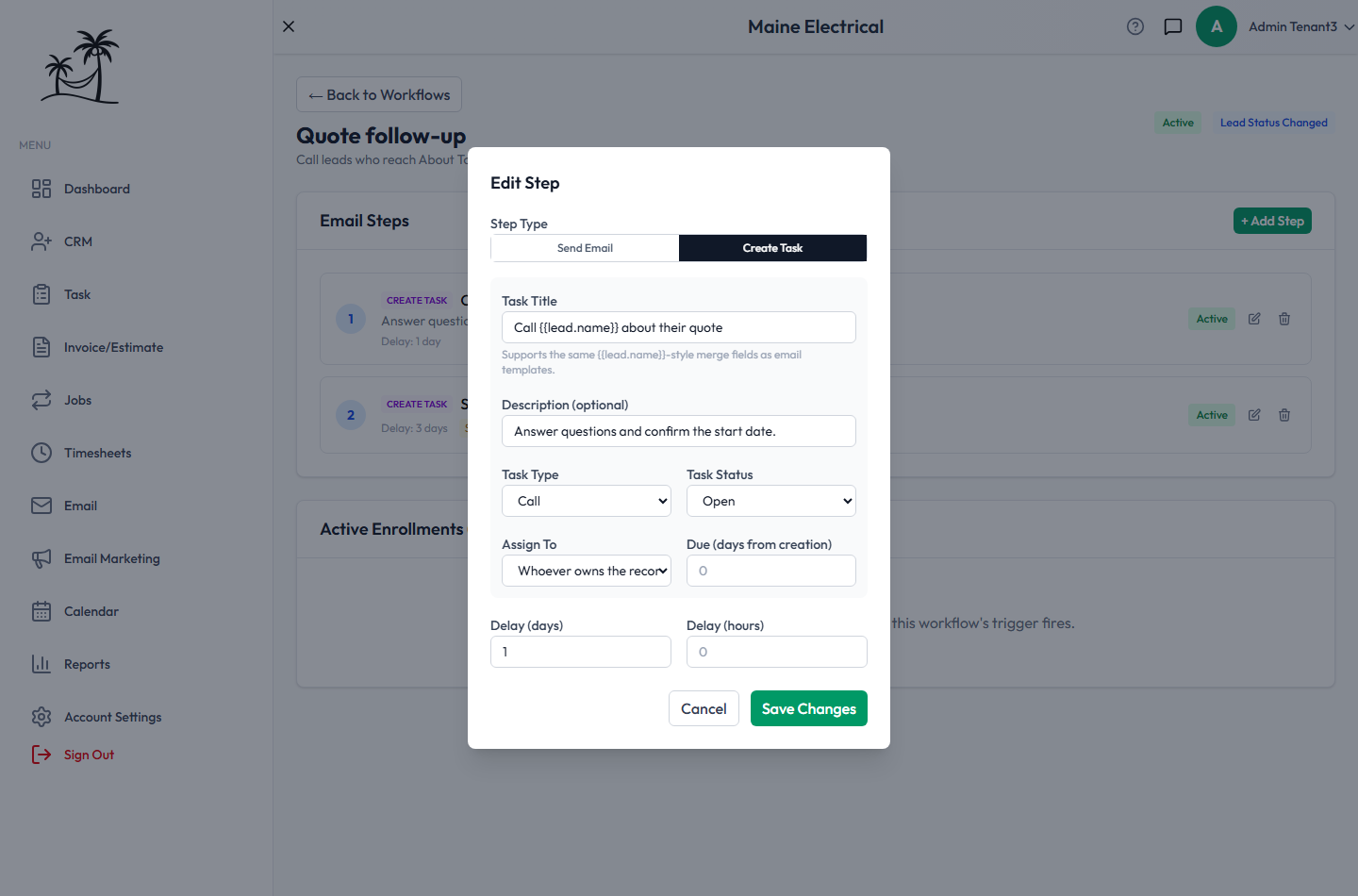Screen dimensions: 1358x896
Task: Edit step 2 using its pencil icon
Action: [x=1254, y=415]
